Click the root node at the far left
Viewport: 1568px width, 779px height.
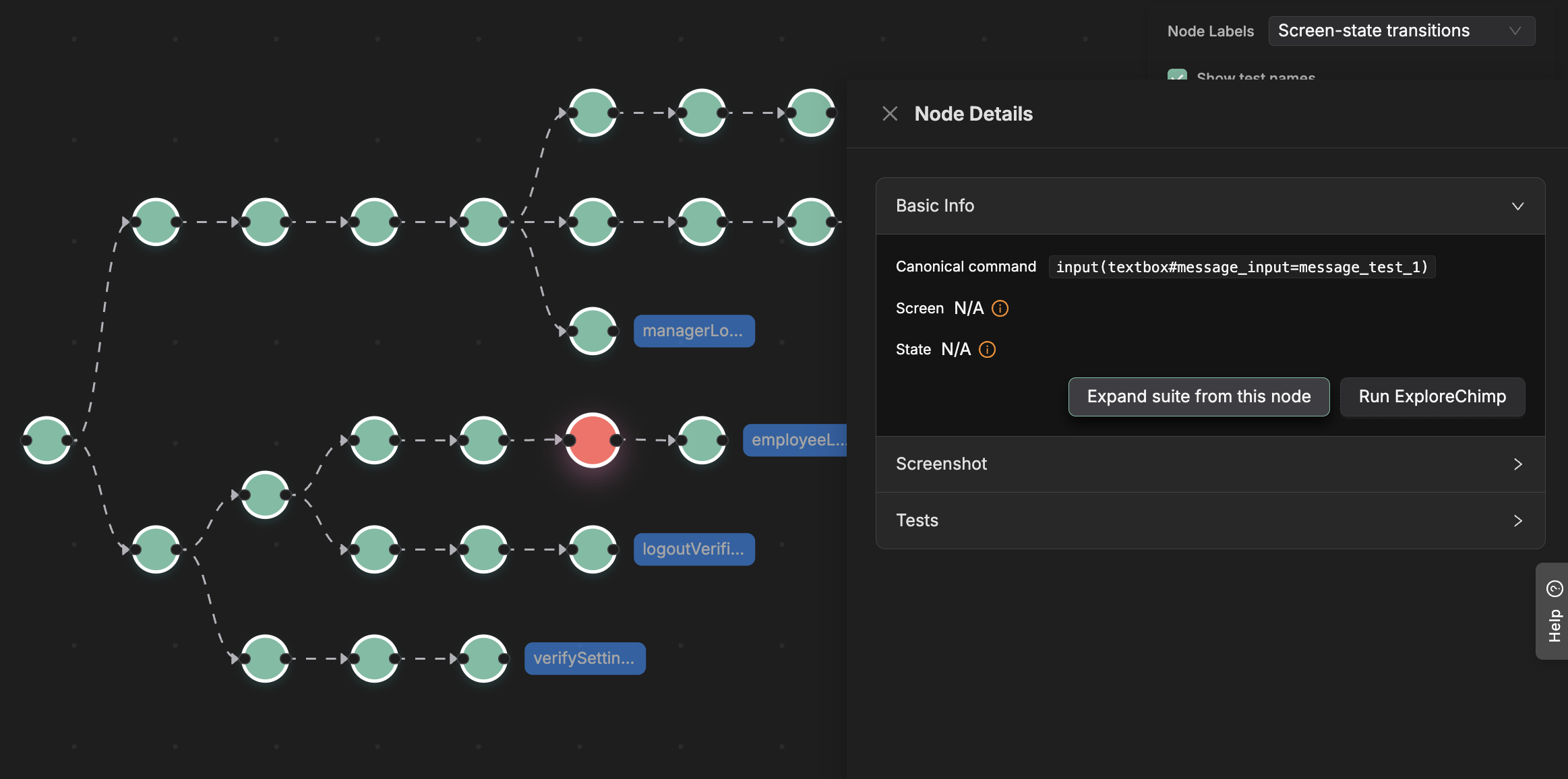47,441
